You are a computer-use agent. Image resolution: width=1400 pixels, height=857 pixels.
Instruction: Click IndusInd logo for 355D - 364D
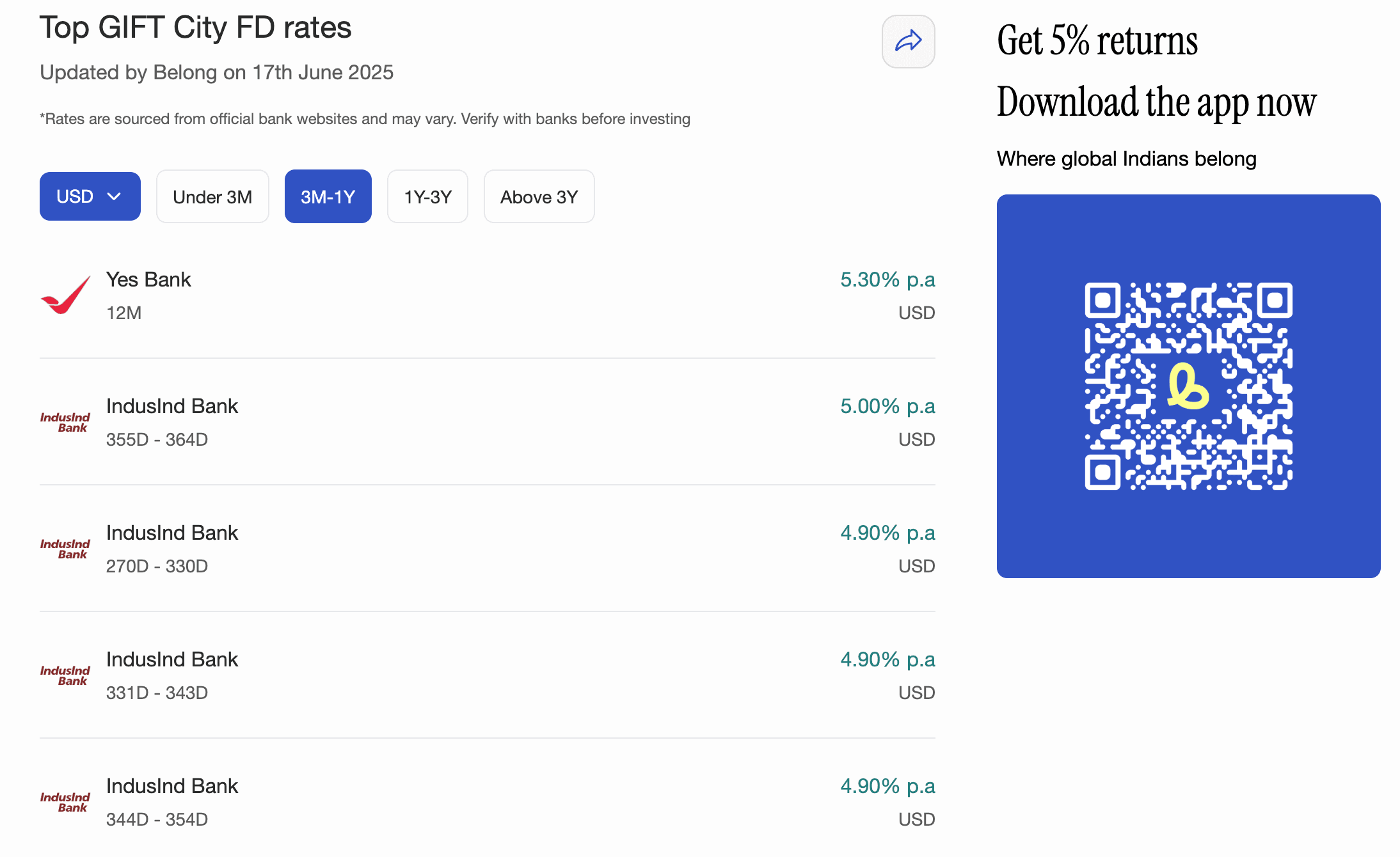(x=65, y=422)
